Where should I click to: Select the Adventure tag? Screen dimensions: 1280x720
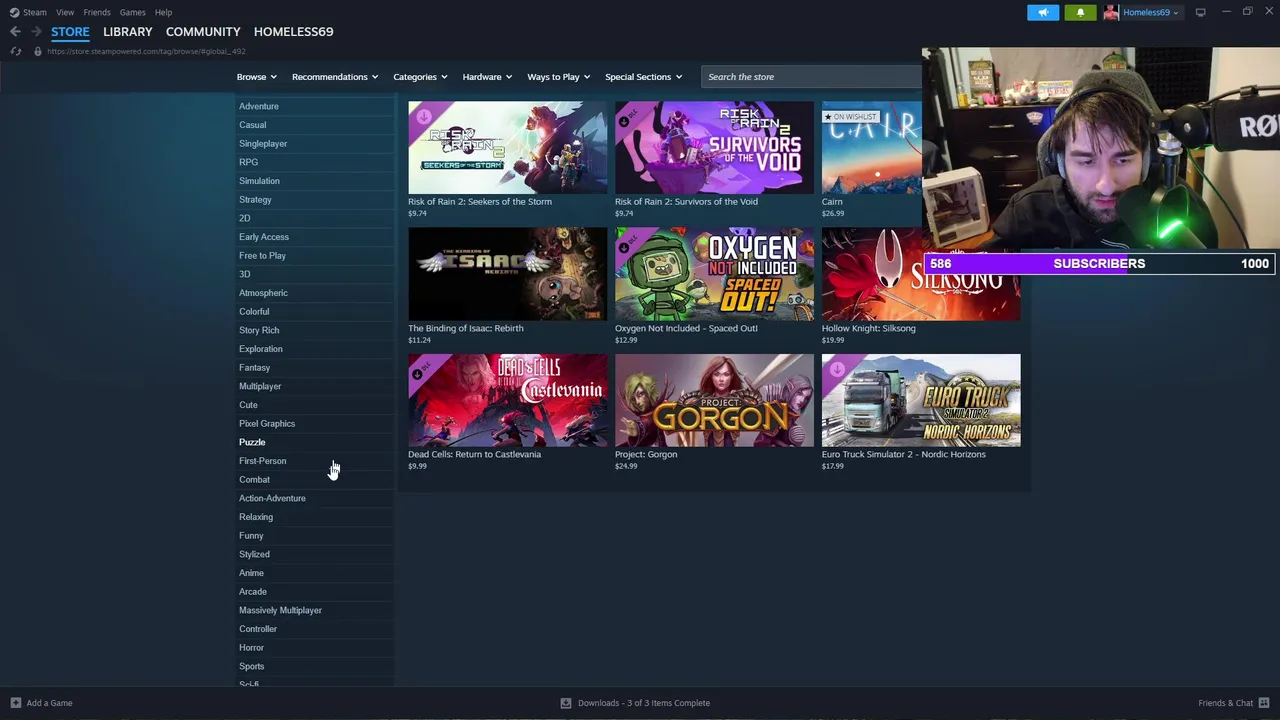click(x=259, y=106)
